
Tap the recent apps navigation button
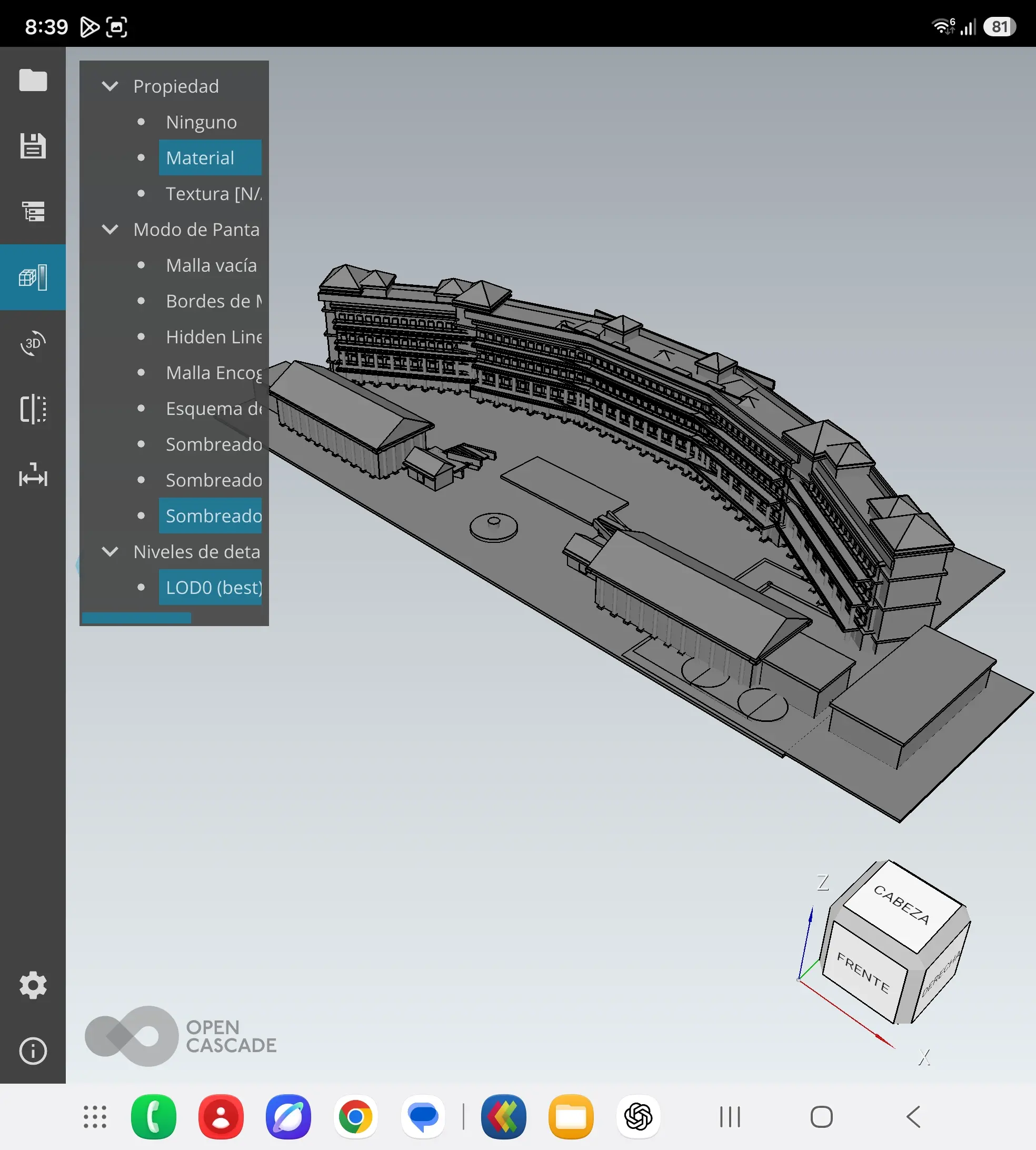coord(730,1117)
